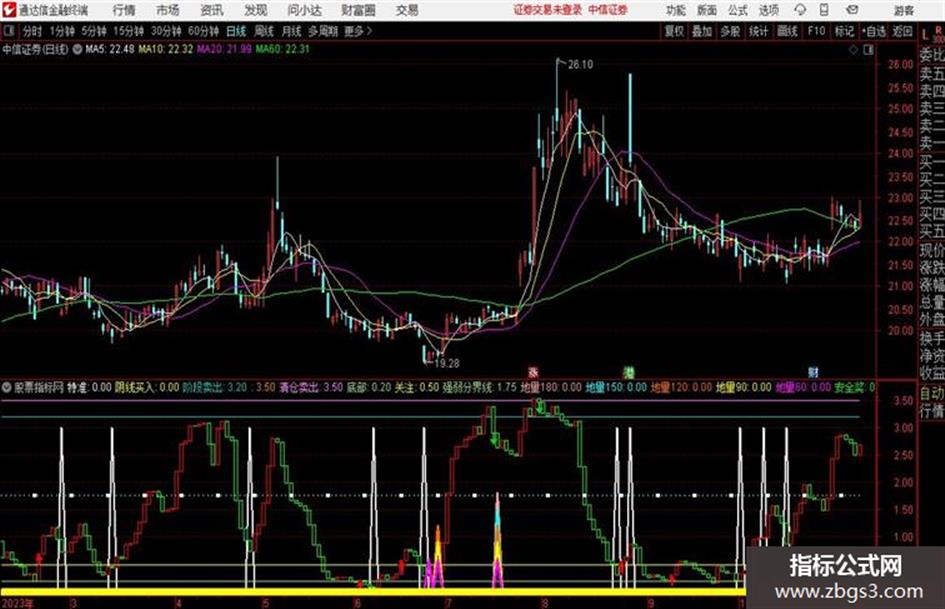Click the 通达信 red logo icon
This screenshot has height=609, width=945.
(x=9, y=10)
